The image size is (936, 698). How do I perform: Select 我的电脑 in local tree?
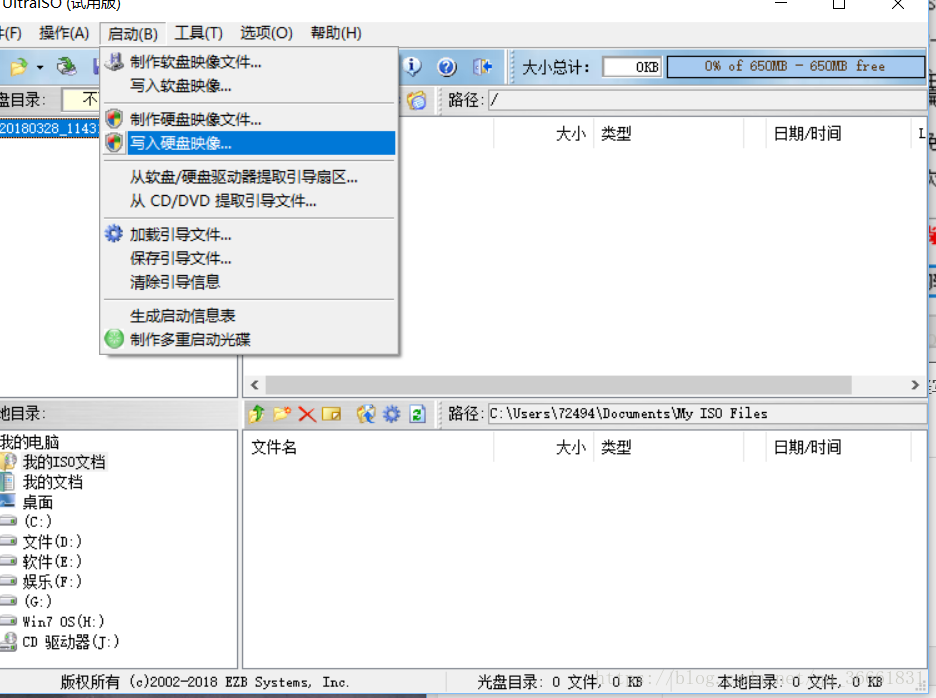tap(29, 442)
